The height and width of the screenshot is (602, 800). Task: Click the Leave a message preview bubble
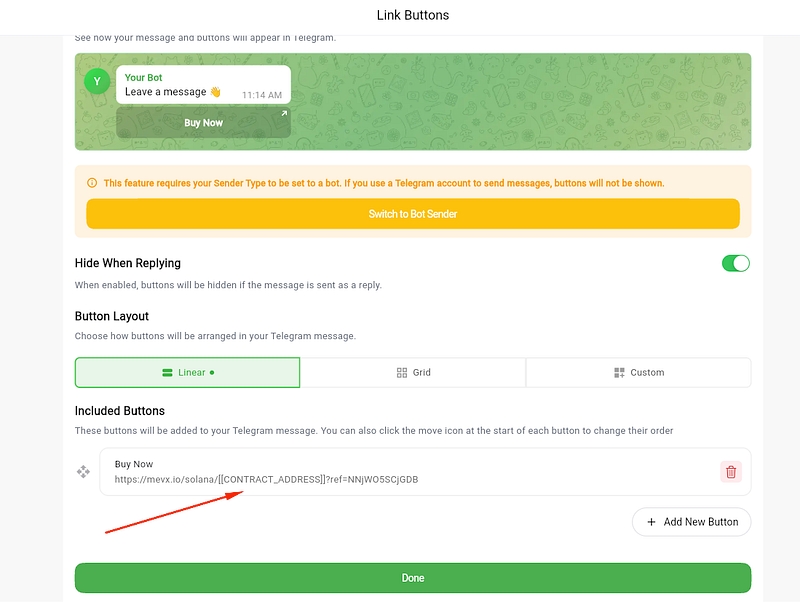pos(203,85)
